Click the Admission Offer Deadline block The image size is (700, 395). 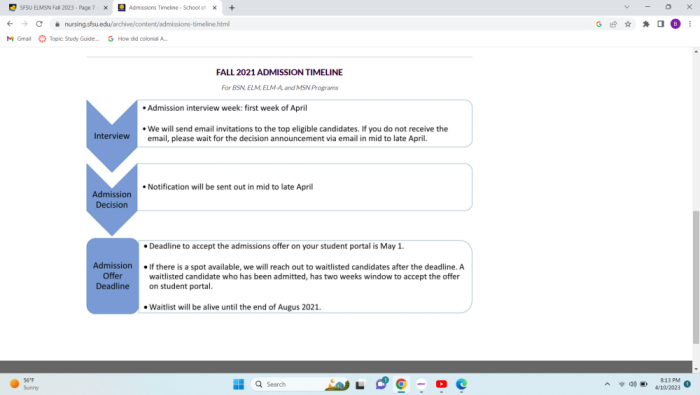pos(112,276)
